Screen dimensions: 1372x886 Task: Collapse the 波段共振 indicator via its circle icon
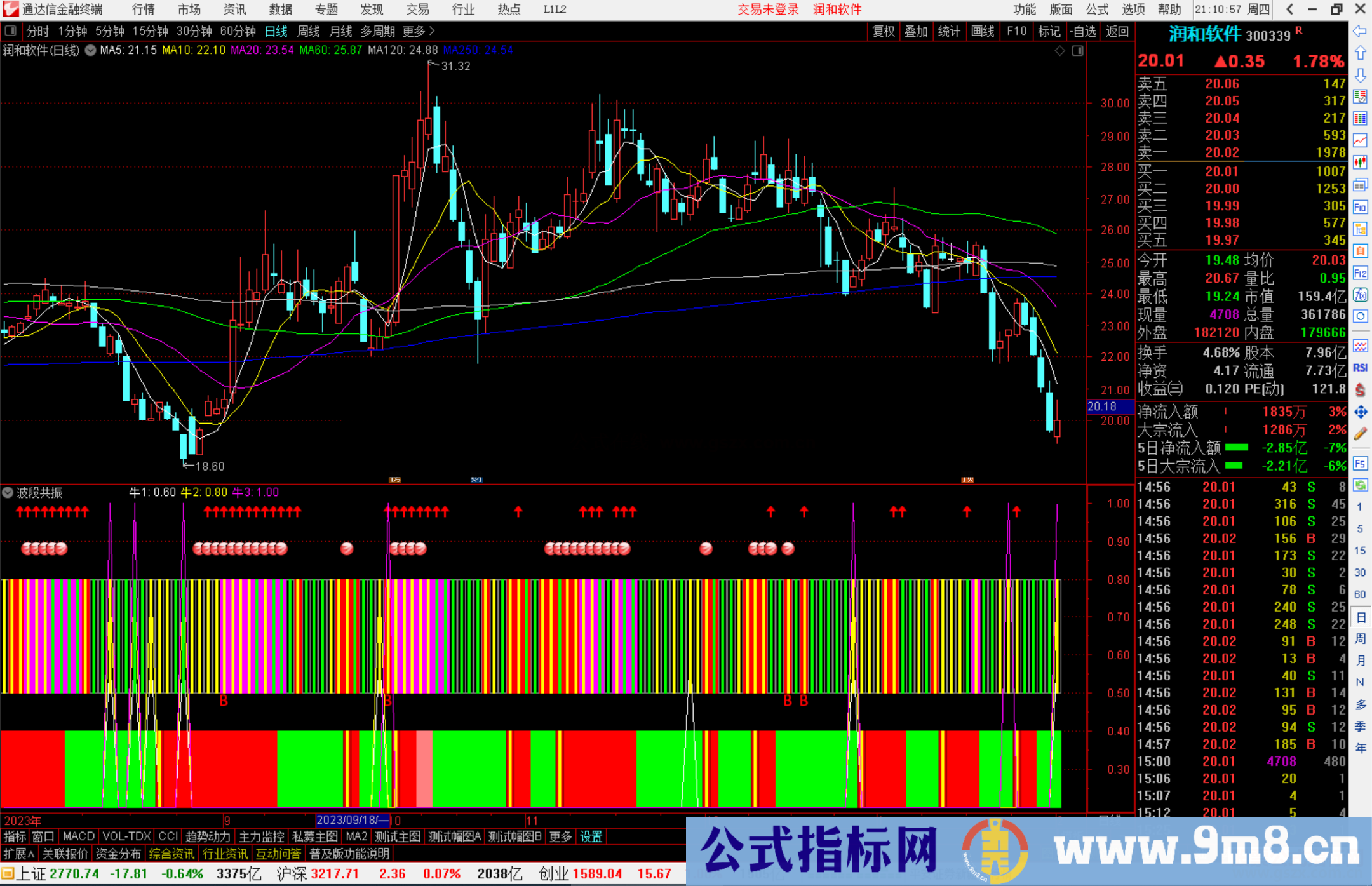8,492
